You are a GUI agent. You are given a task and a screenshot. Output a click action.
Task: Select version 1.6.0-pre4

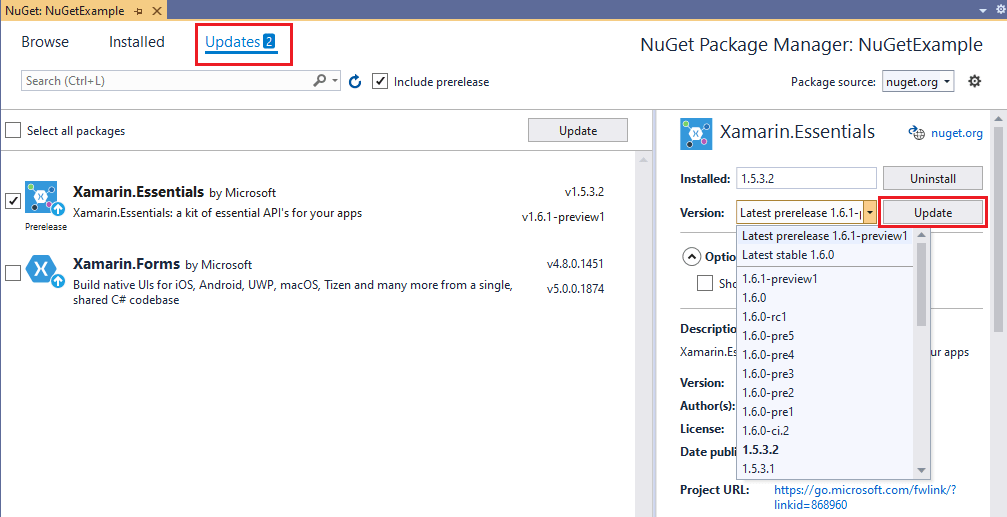coord(825,355)
